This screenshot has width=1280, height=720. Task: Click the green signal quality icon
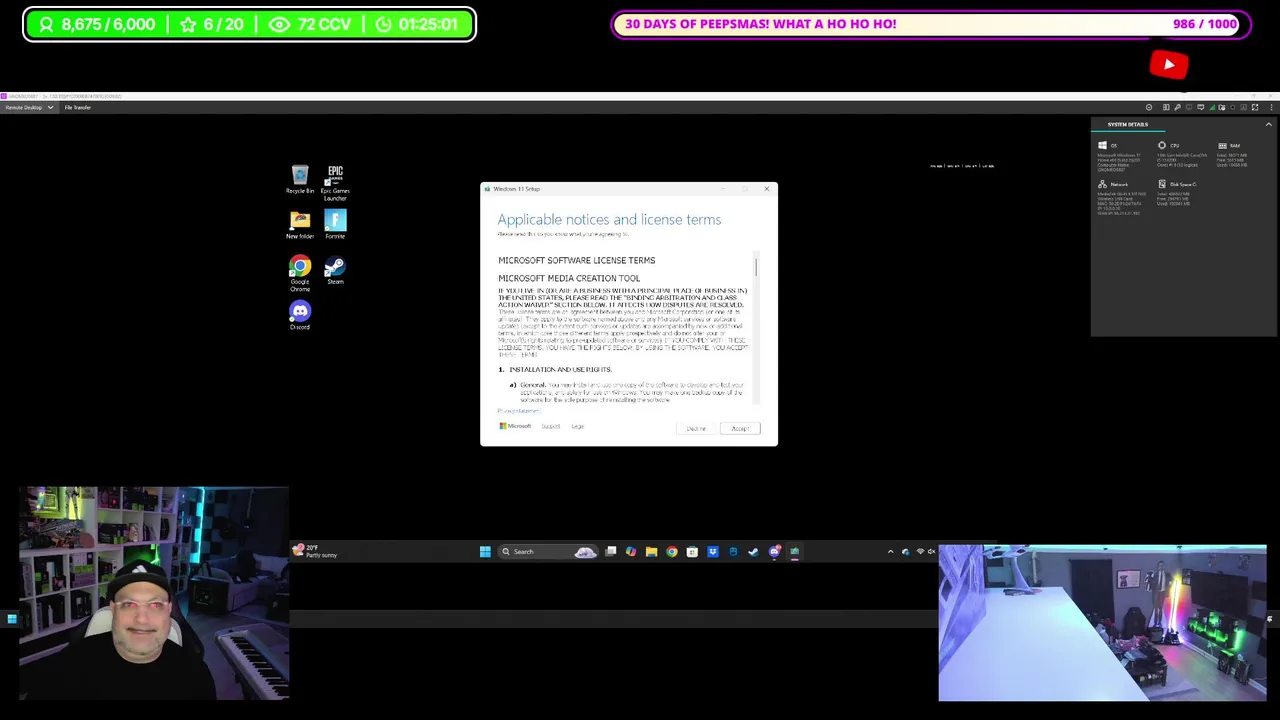(1213, 107)
